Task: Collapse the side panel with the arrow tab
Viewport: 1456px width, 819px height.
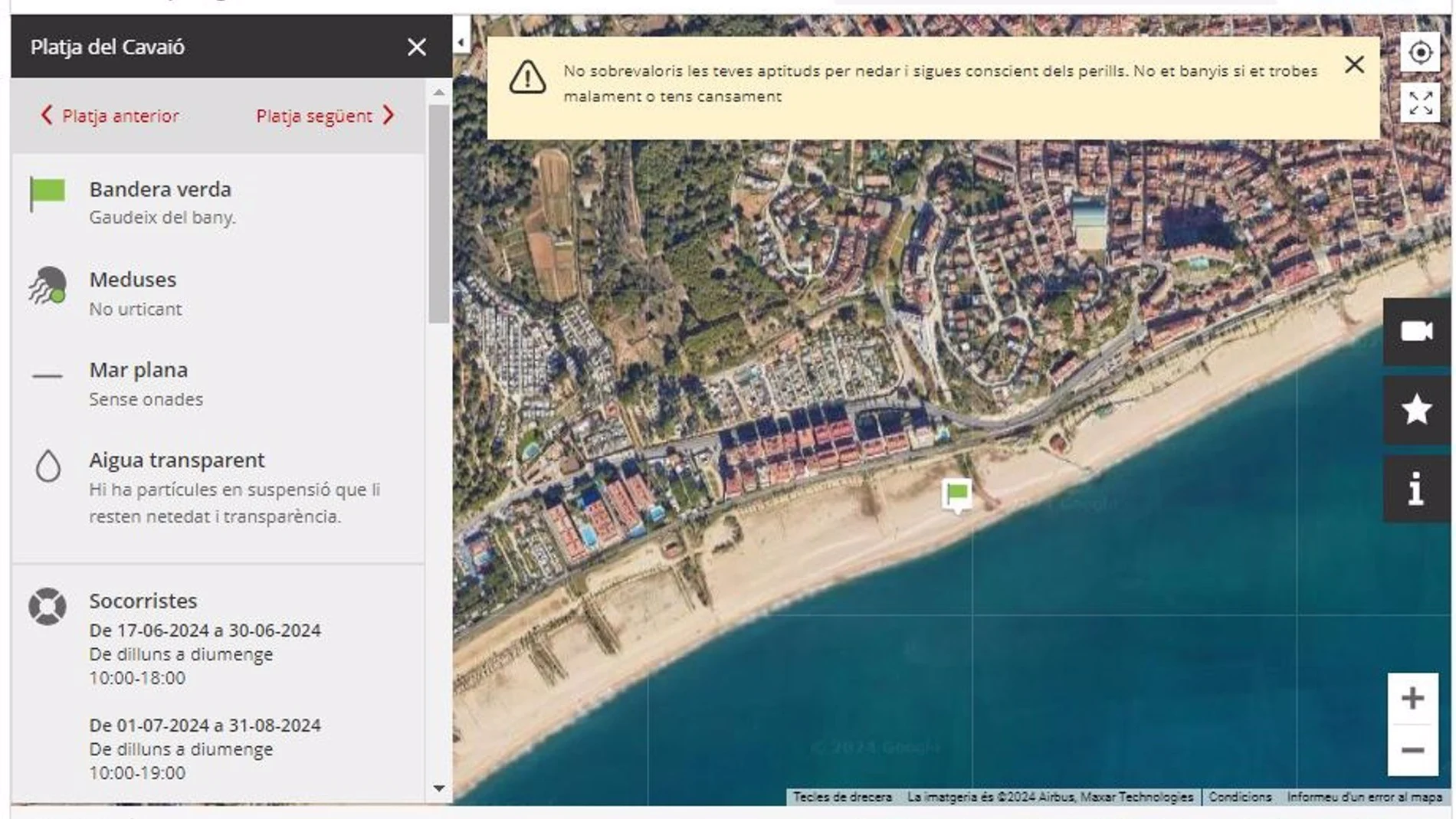Action: coord(461,43)
